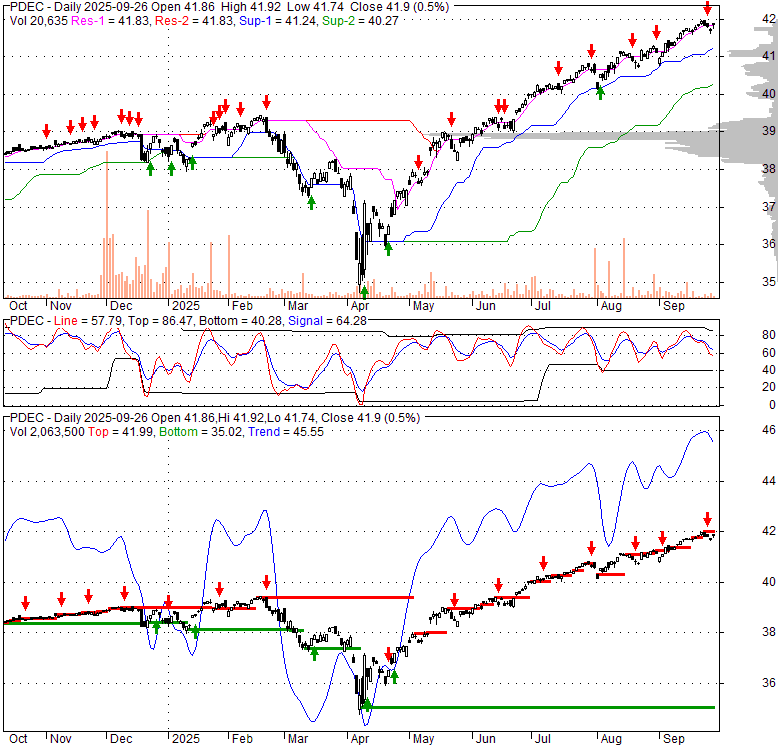
Task: Click the Sup-1 = 41.24 legend label
Action: point(278,21)
